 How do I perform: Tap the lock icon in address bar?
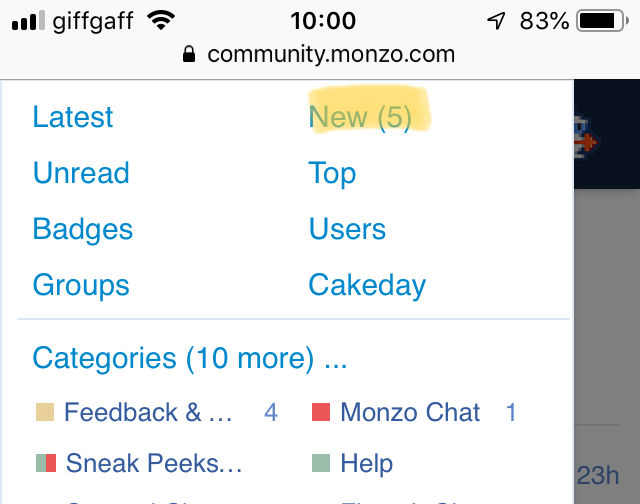pos(190,56)
